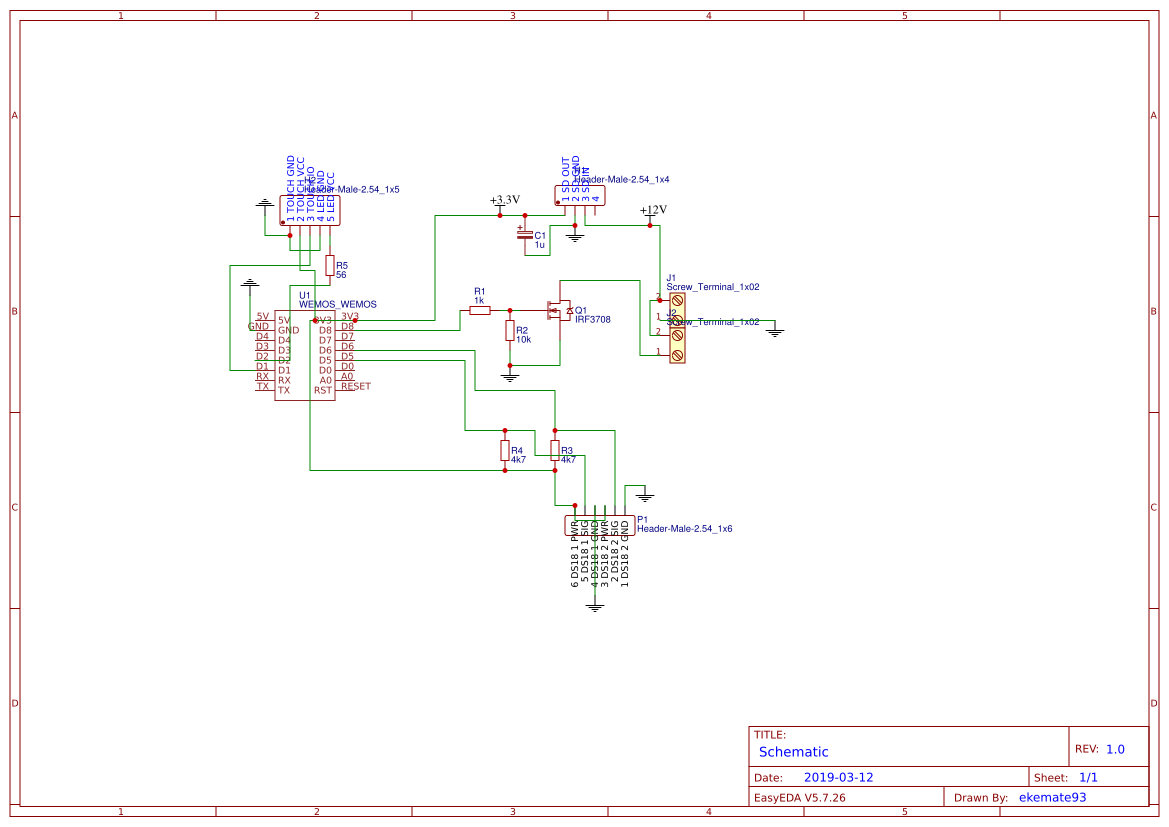Select the REV 1.0 value
The height and width of the screenshot is (827, 1169).
tap(1115, 749)
